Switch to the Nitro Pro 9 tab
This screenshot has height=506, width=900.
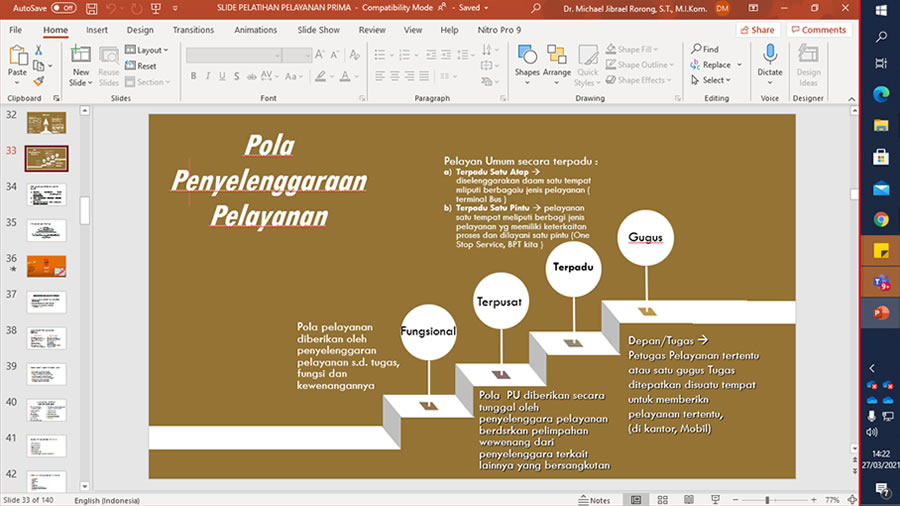coord(498,30)
